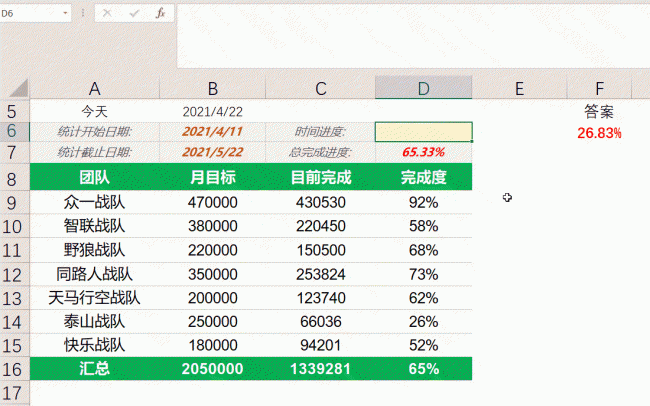Click the 时间进度: label cell
Viewport: 650px width, 406px height.
tap(320, 131)
